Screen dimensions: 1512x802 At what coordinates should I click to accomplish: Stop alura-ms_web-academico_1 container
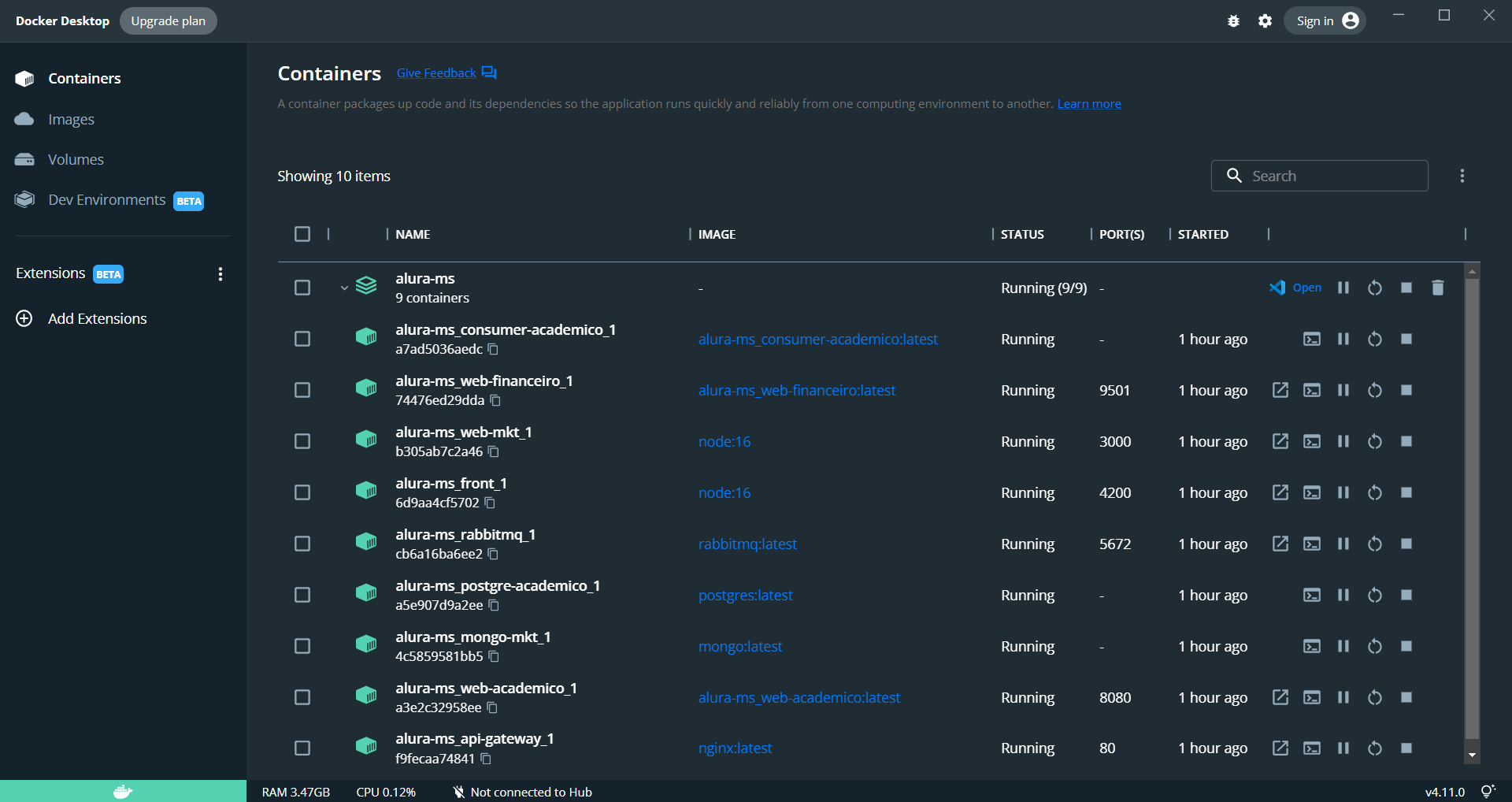pyautogui.click(x=1406, y=697)
